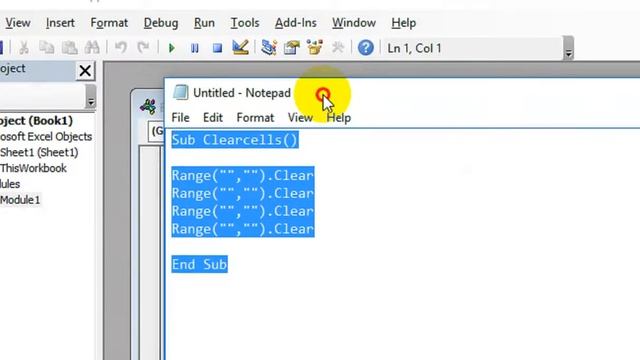Open the VBA editor's Help menu

point(403,23)
